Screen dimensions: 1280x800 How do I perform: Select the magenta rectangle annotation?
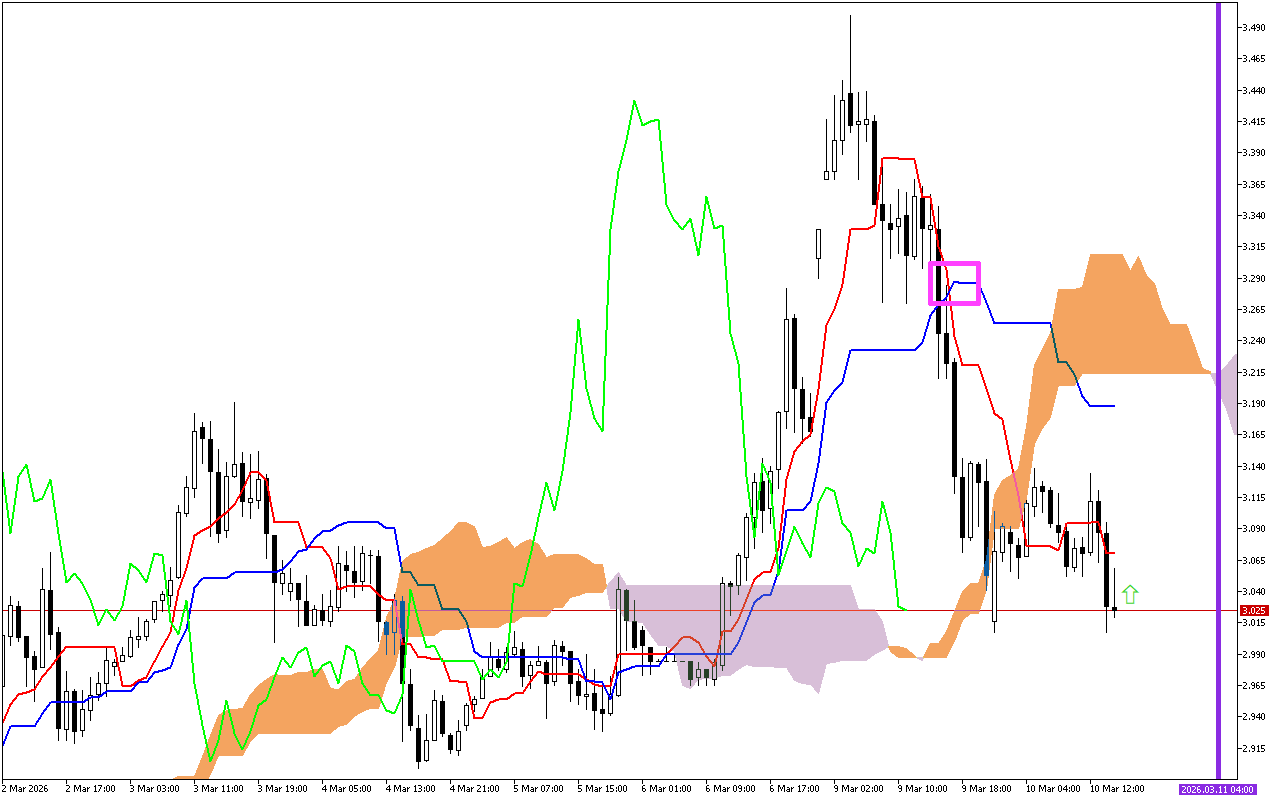pyautogui.click(x=956, y=281)
